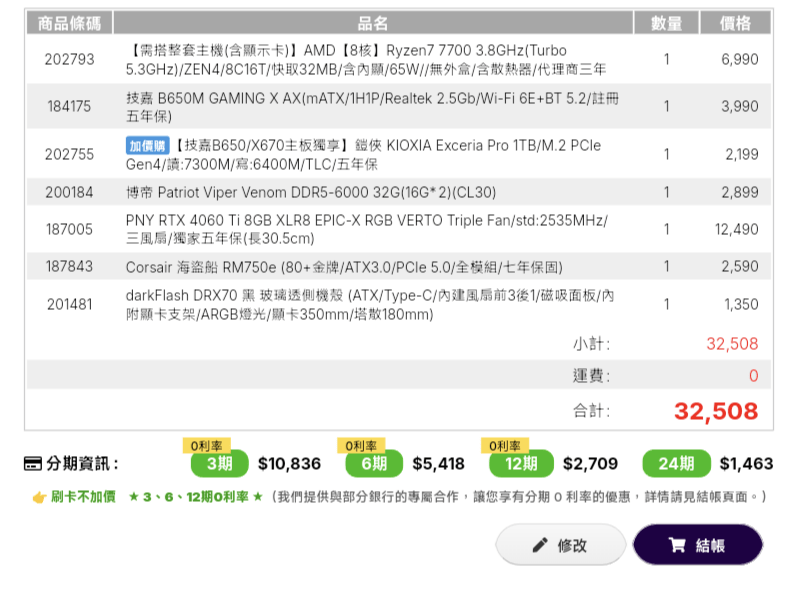Click the 合計 label

point(591,411)
